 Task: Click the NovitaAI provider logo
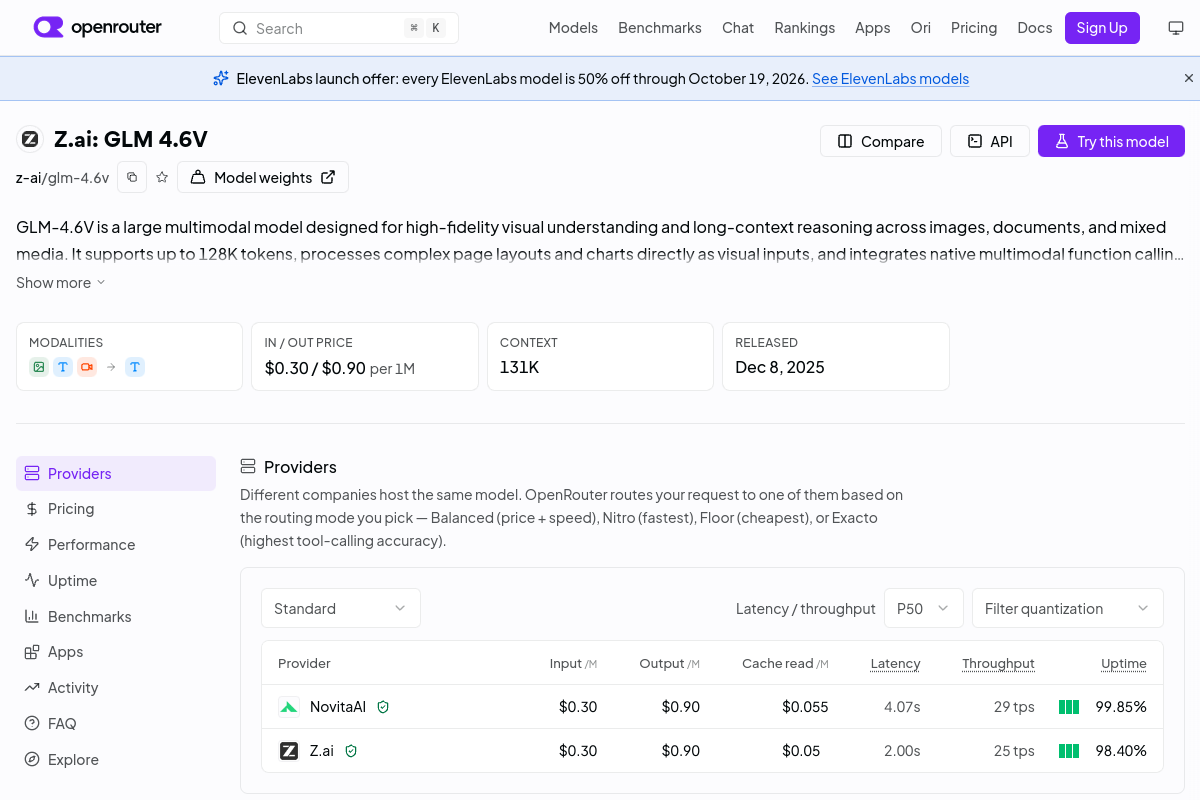coord(289,707)
